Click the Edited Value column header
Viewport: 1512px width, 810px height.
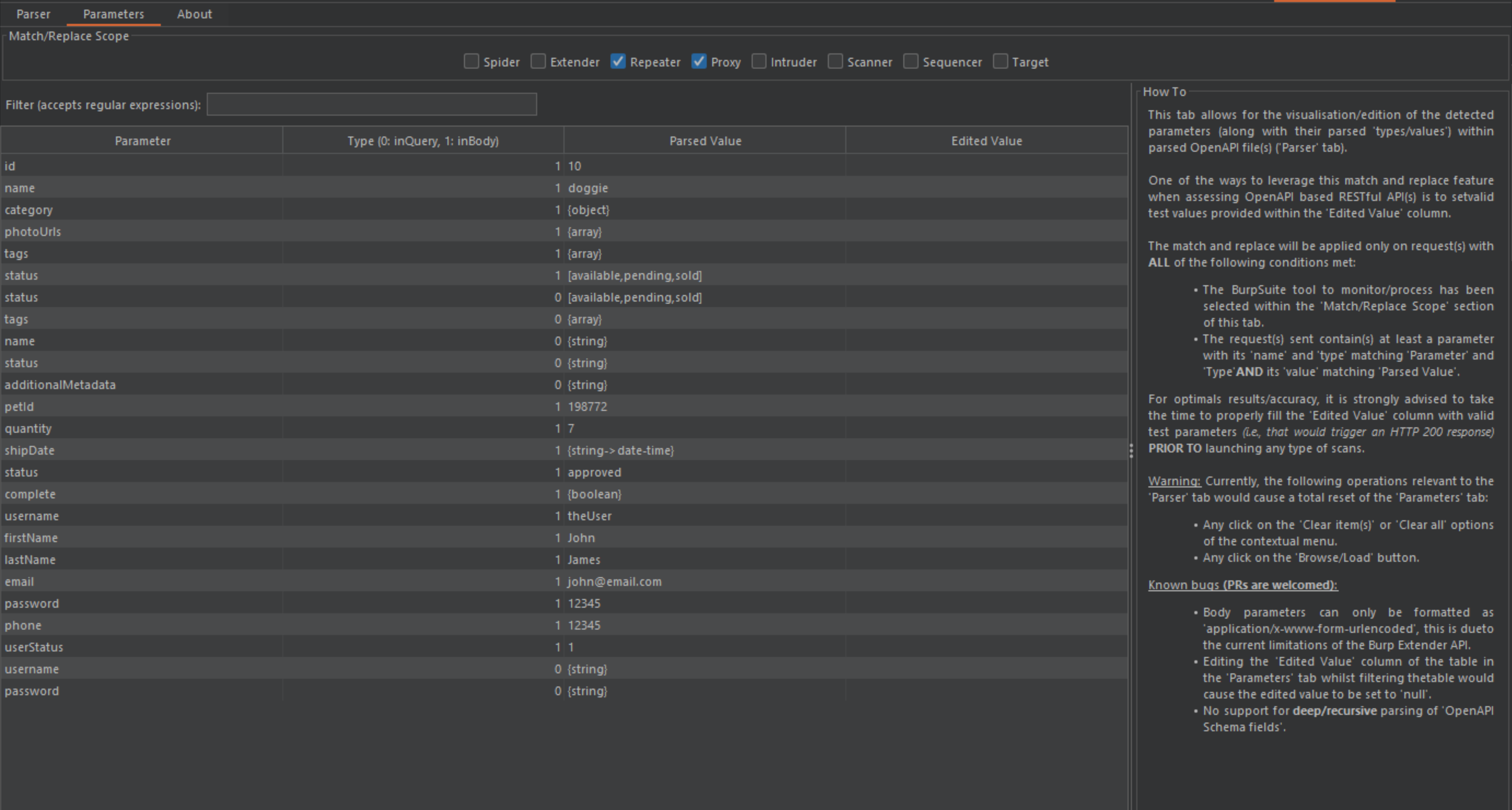point(986,141)
